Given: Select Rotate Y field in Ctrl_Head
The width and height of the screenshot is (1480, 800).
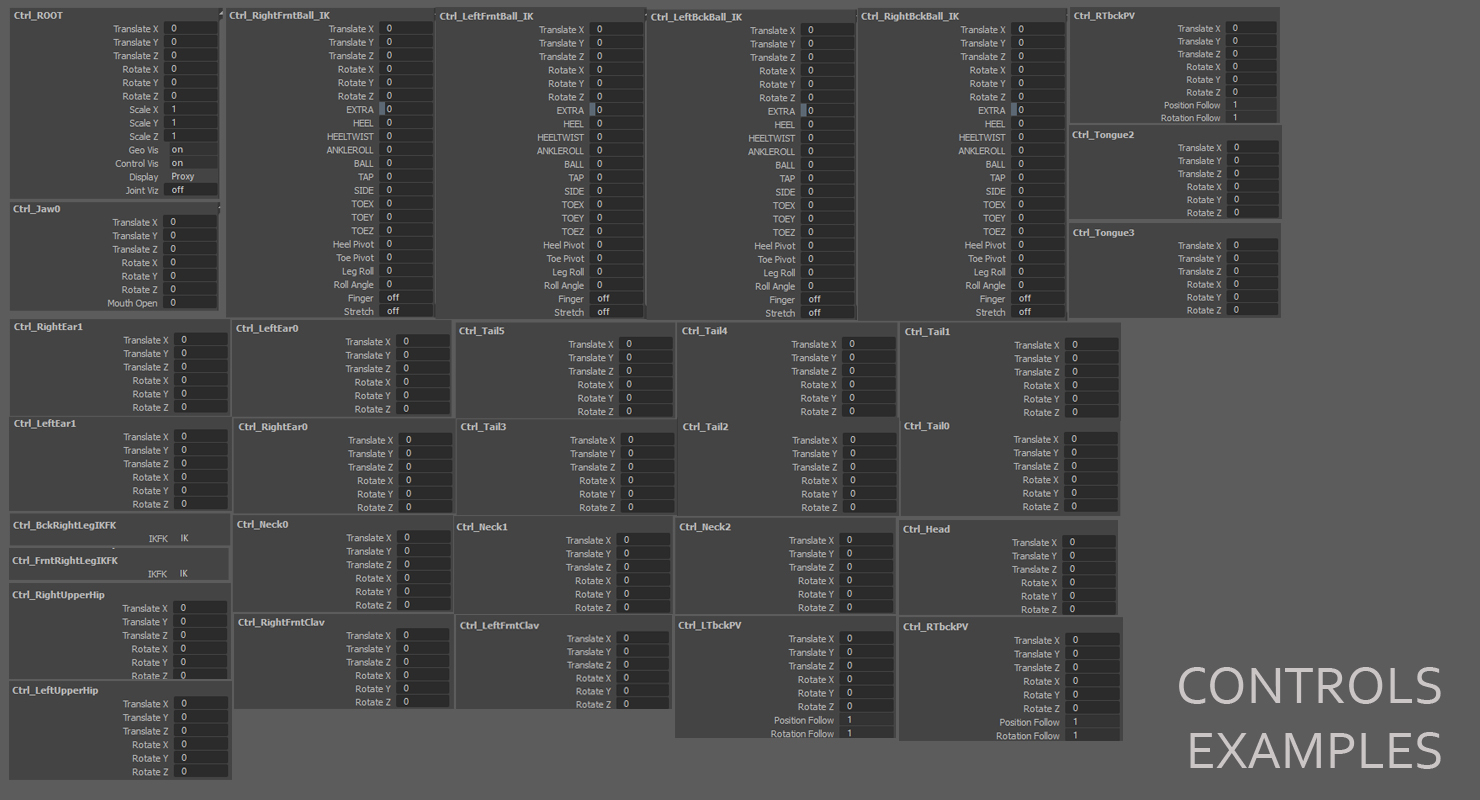Looking at the screenshot, I should [1091, 596].
